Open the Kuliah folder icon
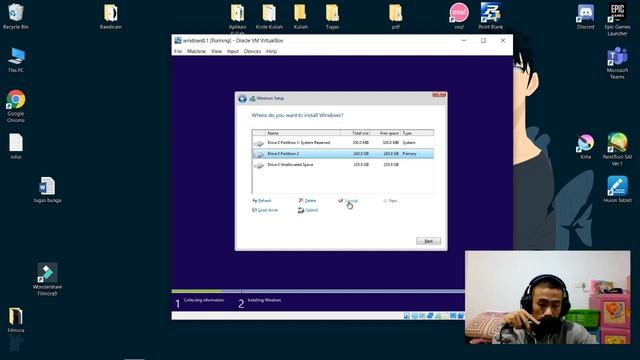This screenshot has height=360, width=640. 300,16
